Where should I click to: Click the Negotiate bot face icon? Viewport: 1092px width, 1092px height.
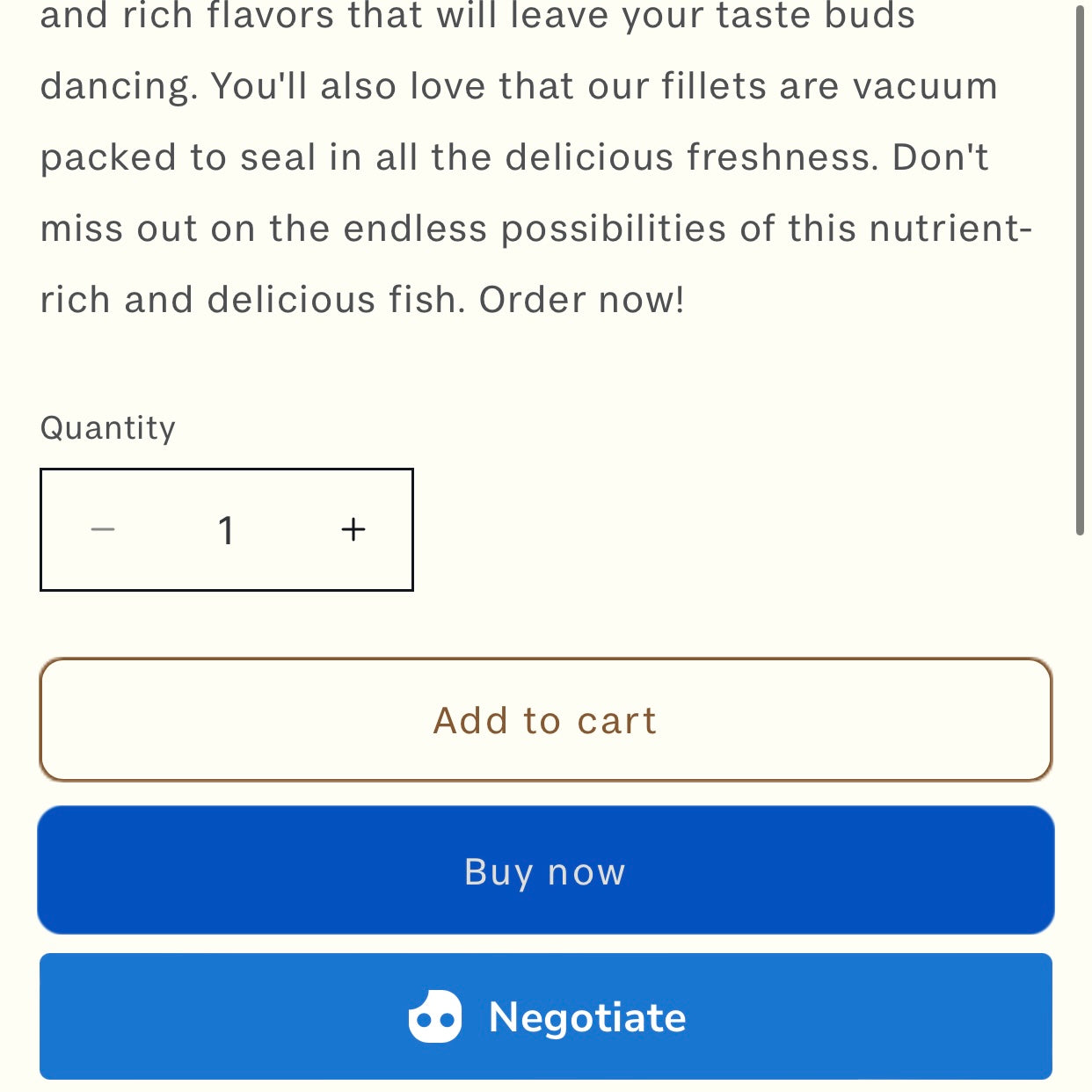pyautogui.click(x=435, y=1017)
